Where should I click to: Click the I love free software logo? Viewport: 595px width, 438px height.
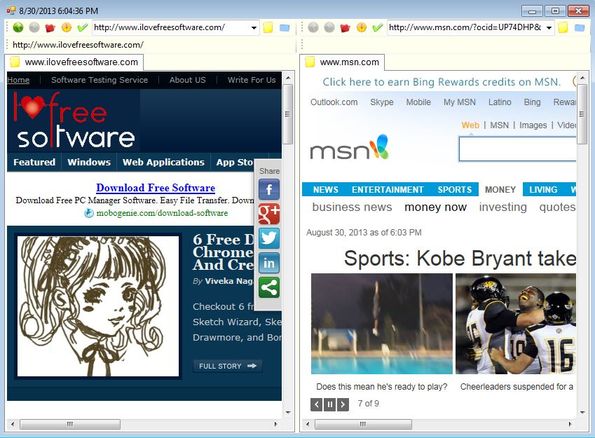click(74, 120)
